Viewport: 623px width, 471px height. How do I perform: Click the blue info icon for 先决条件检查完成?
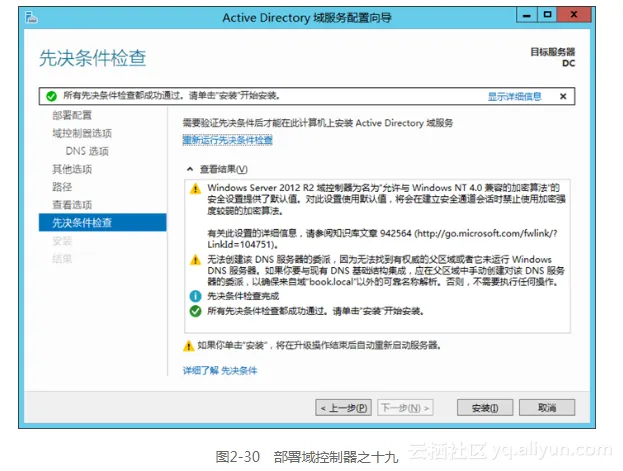point(195,296)
